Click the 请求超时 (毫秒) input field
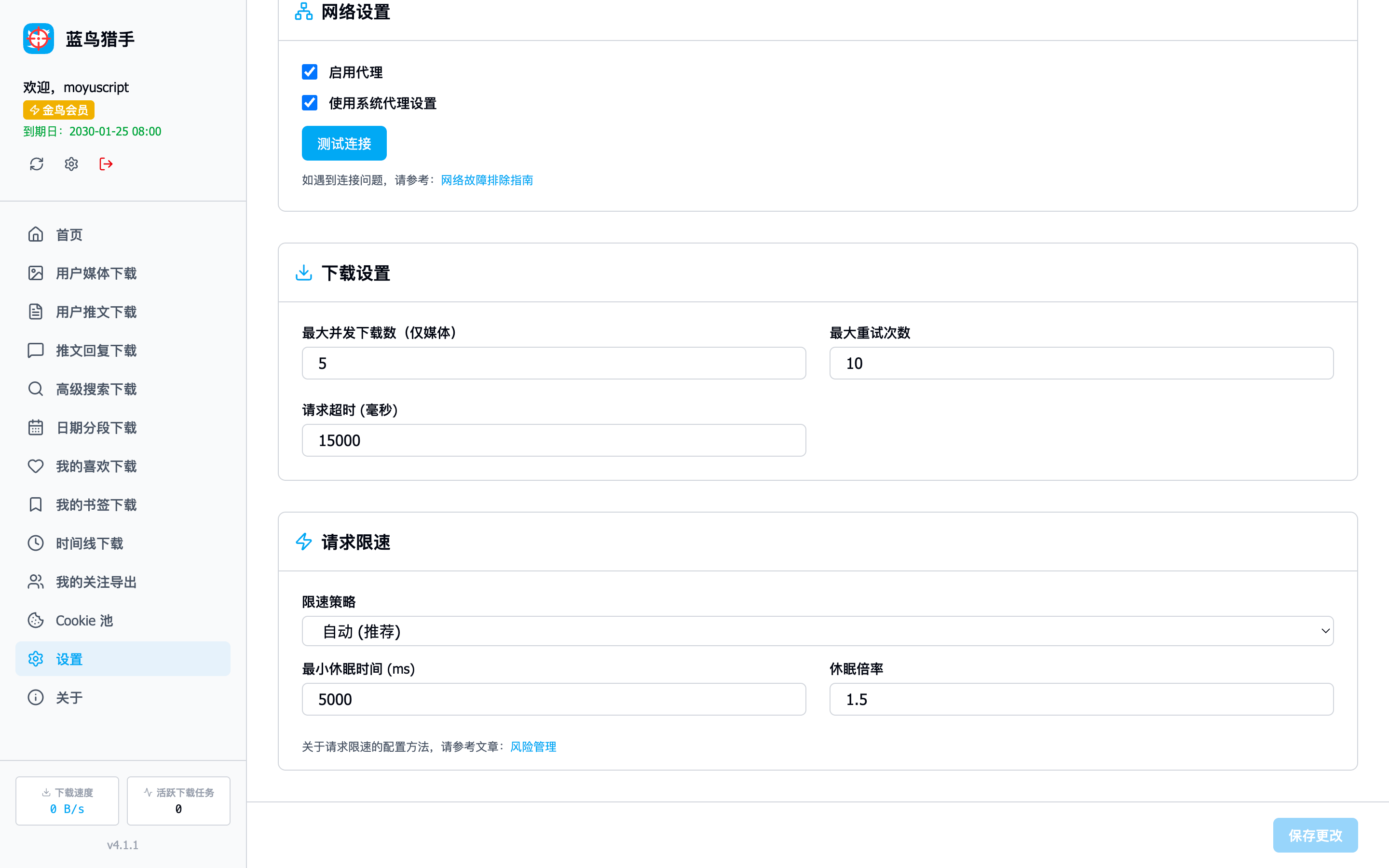This screenshot has width=1389, height=868. (553, 440)
